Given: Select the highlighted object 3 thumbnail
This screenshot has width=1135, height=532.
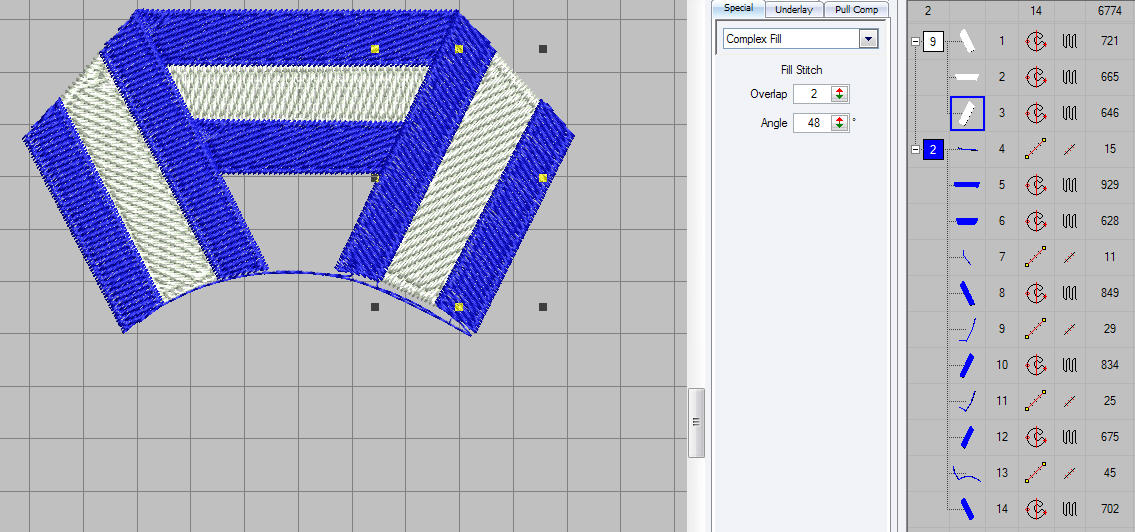Looking at the screenshot, I should tap(967, 113).
